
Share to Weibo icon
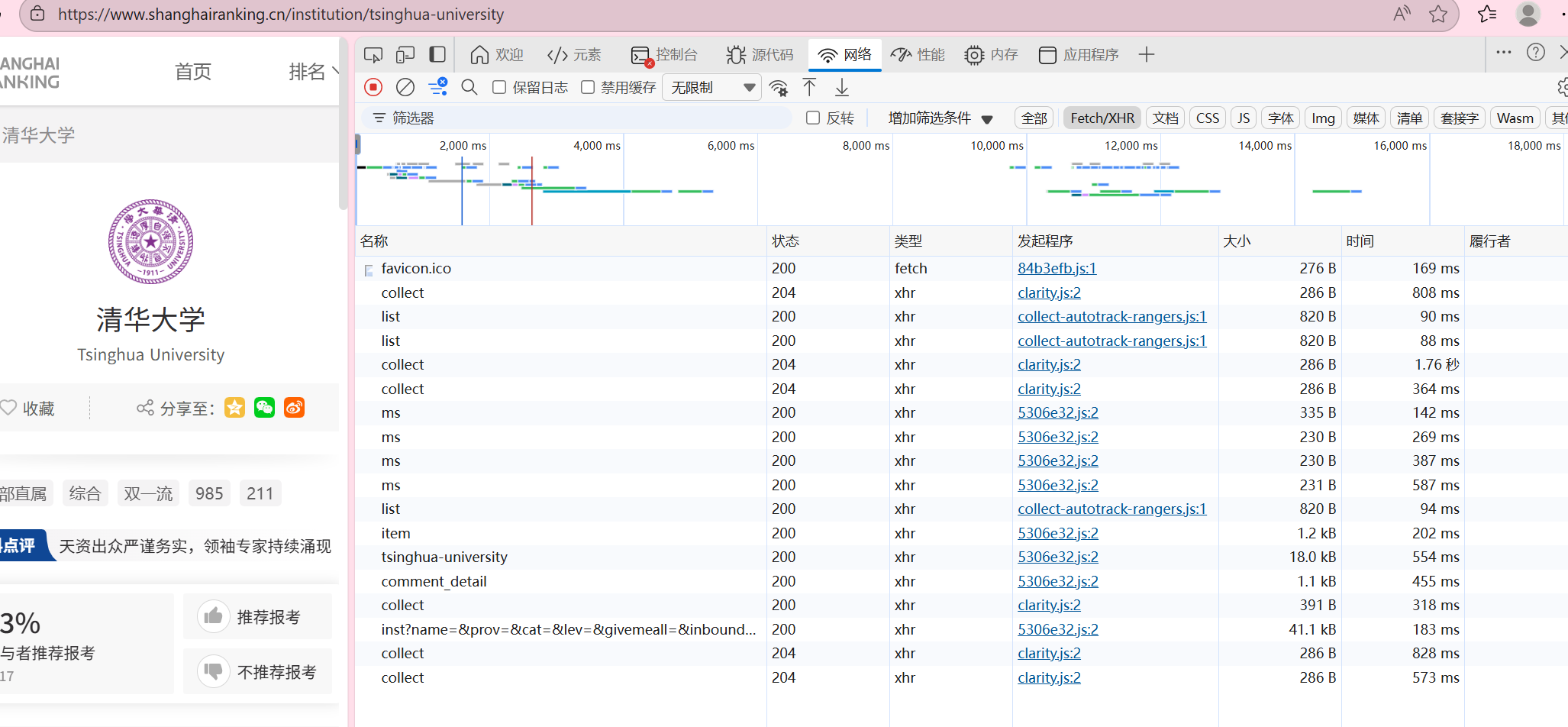tap(294, 408)
